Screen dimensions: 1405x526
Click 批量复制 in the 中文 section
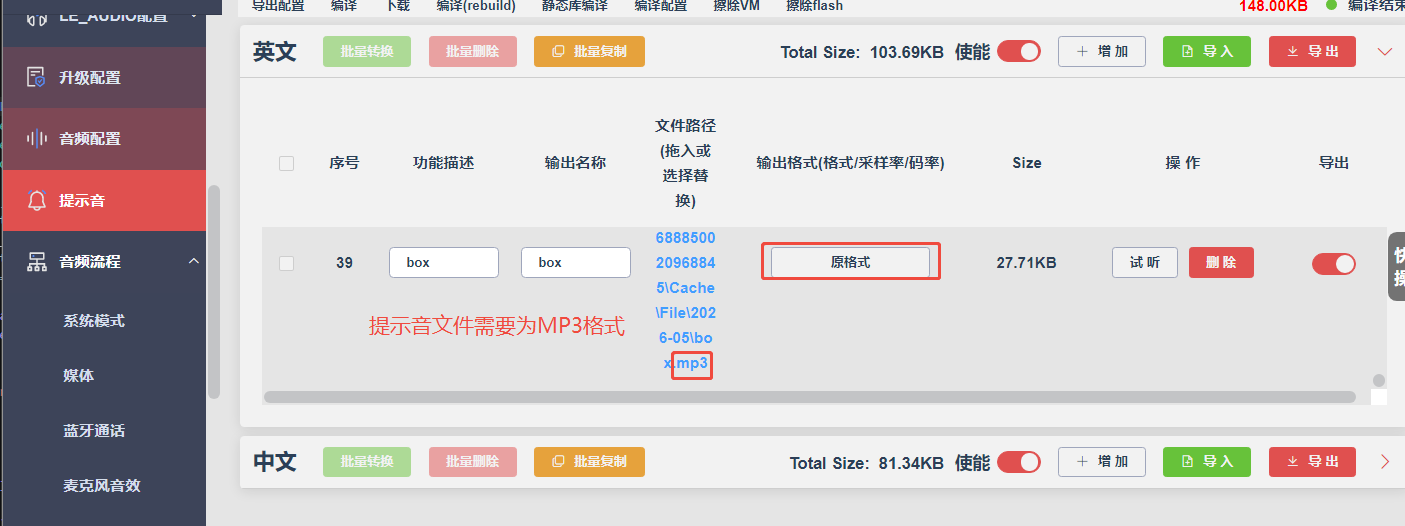pyautogui.click(x=589, y=462)
